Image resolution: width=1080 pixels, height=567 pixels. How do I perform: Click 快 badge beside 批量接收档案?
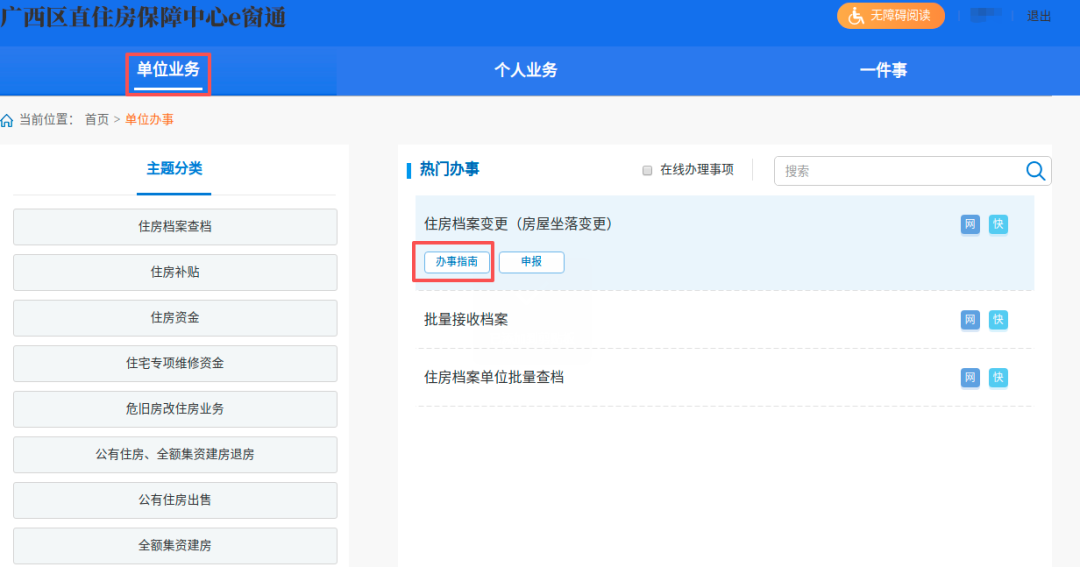(x=998, y=320)
